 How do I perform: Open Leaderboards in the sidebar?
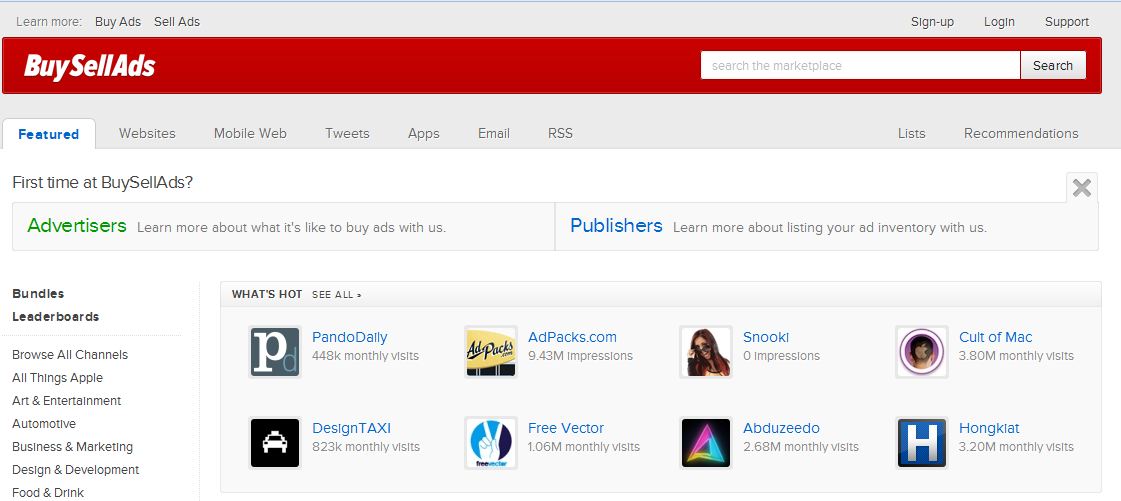[55, 317]
